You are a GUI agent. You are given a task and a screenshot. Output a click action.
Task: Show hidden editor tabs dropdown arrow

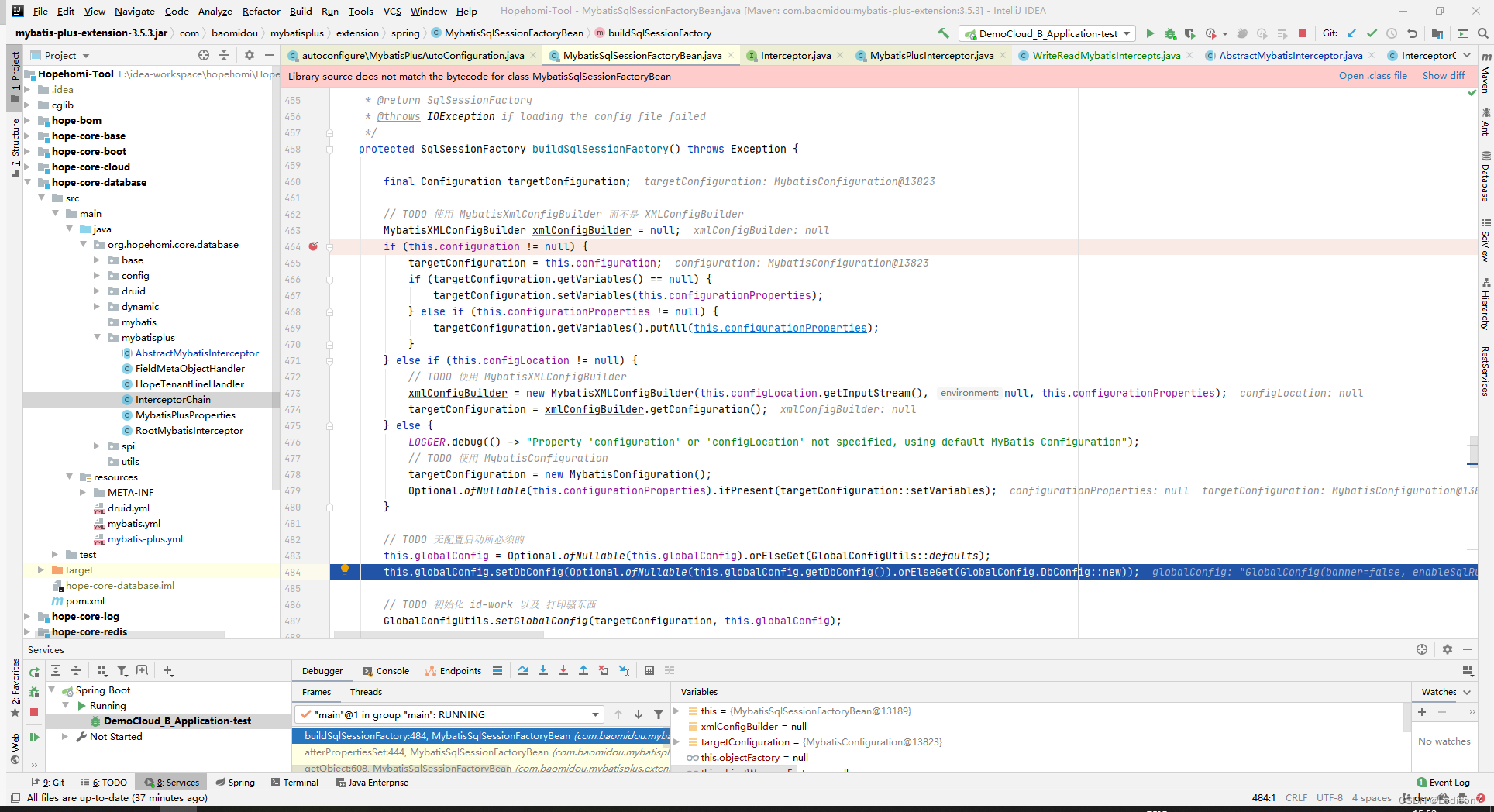pos(1467,55)
